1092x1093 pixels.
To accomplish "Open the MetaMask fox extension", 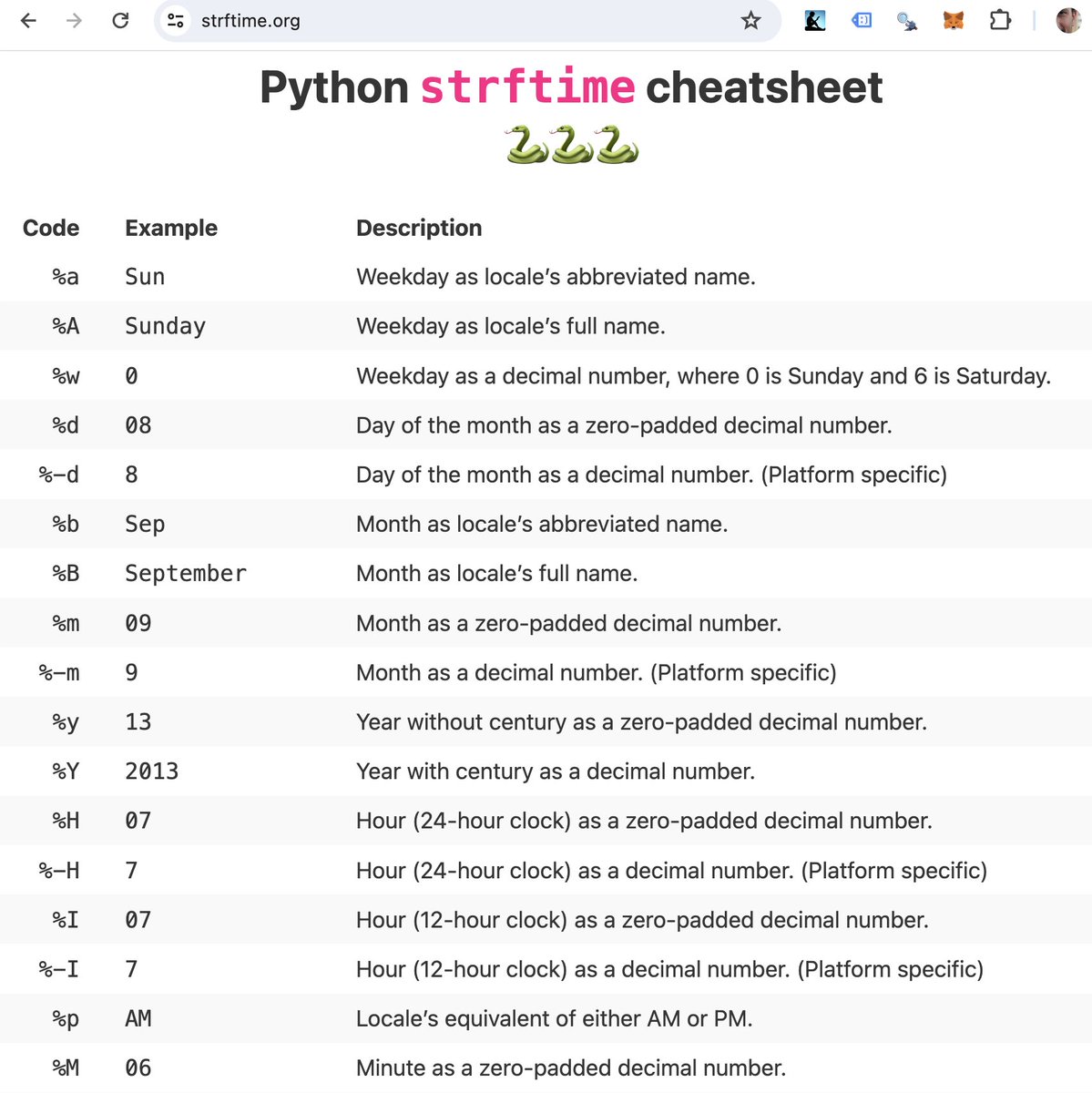I will (x=953, y=20).
